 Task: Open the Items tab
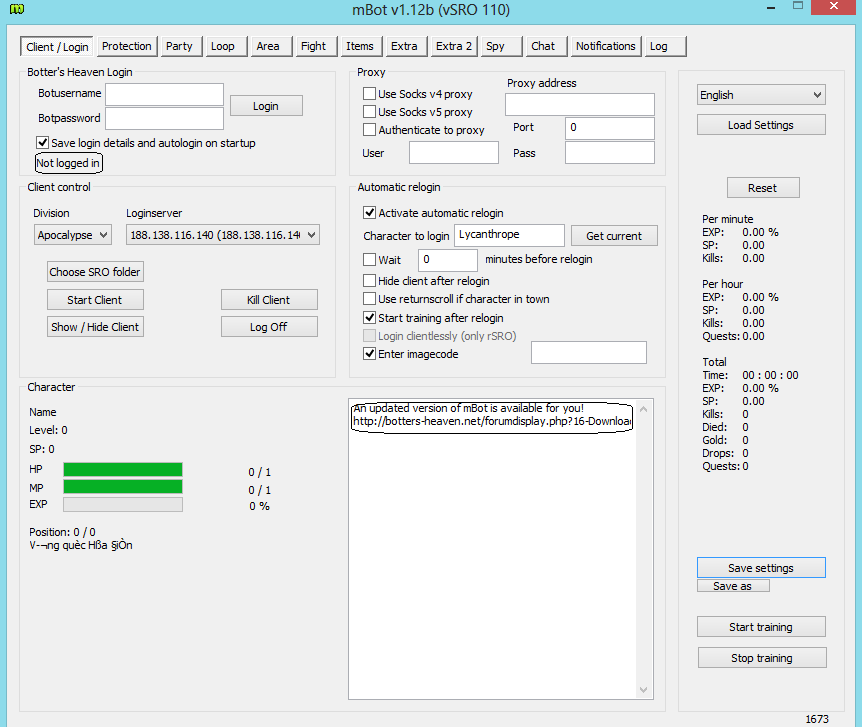(360, 46)
